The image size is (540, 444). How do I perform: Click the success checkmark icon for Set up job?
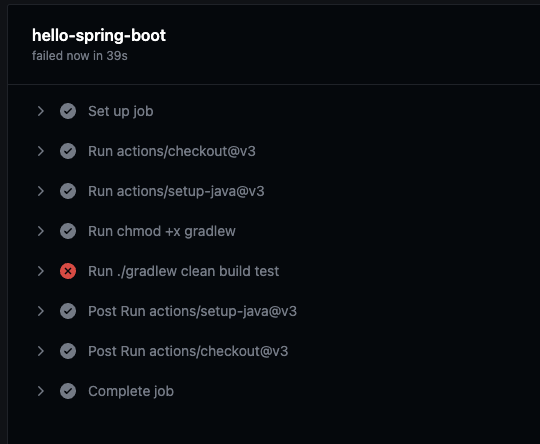point(68,111)
